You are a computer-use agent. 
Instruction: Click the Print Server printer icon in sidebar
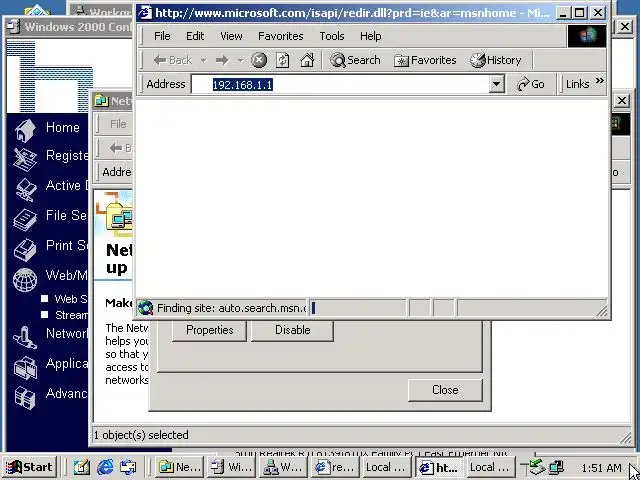(24, 250)
